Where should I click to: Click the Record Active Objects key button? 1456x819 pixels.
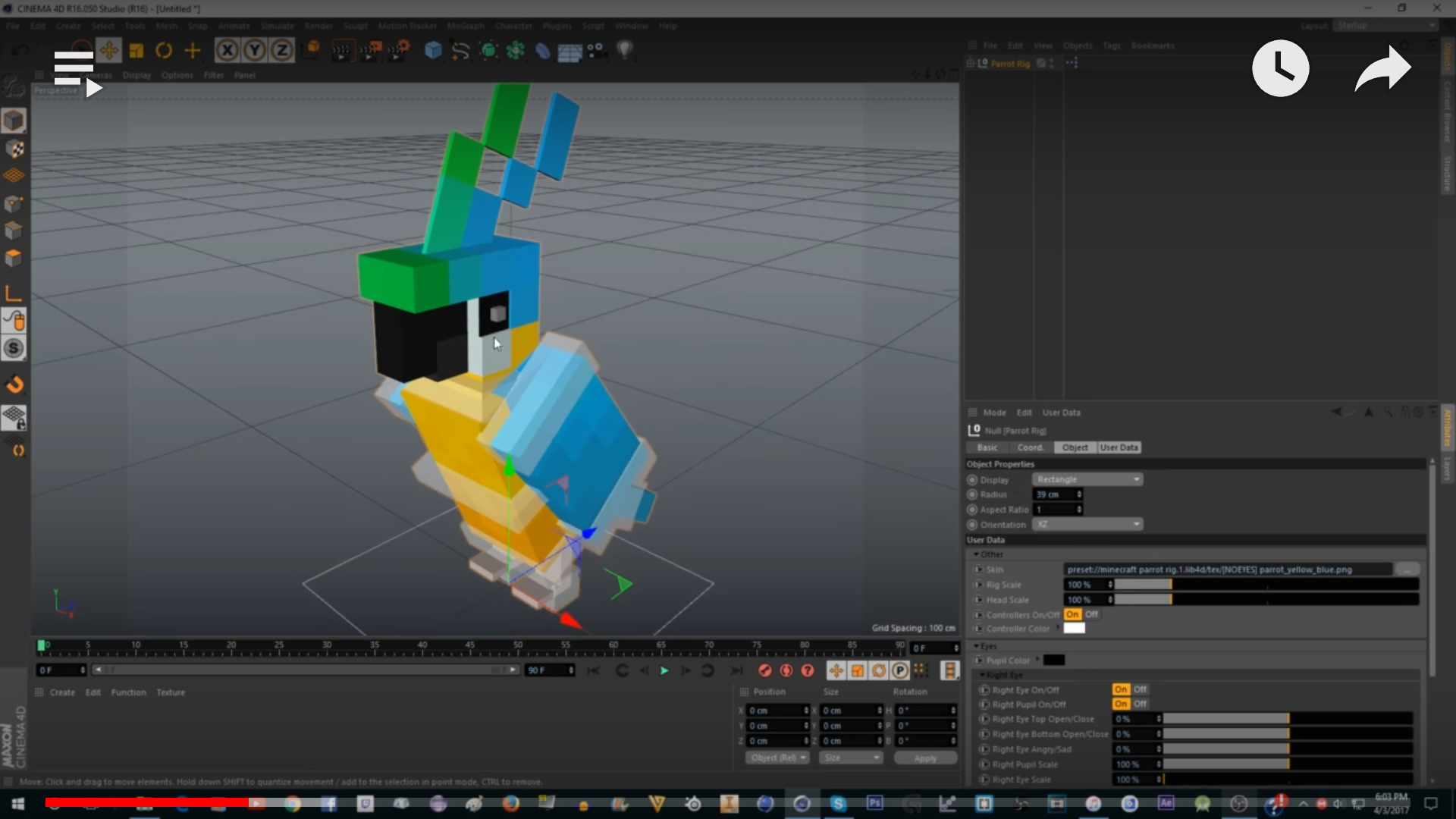(764, 670)
